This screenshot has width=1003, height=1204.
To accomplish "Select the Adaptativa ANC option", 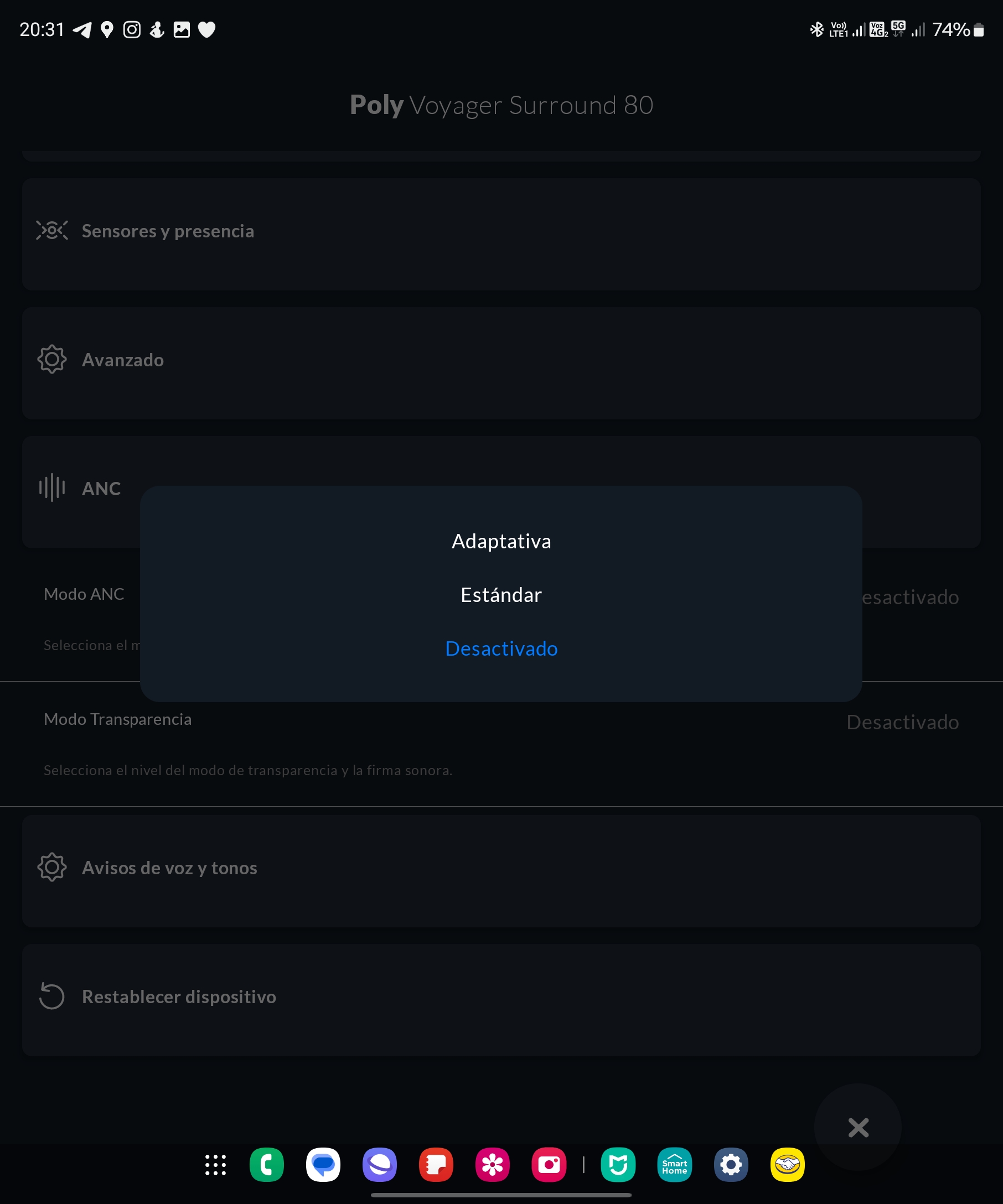I will 501,541.
